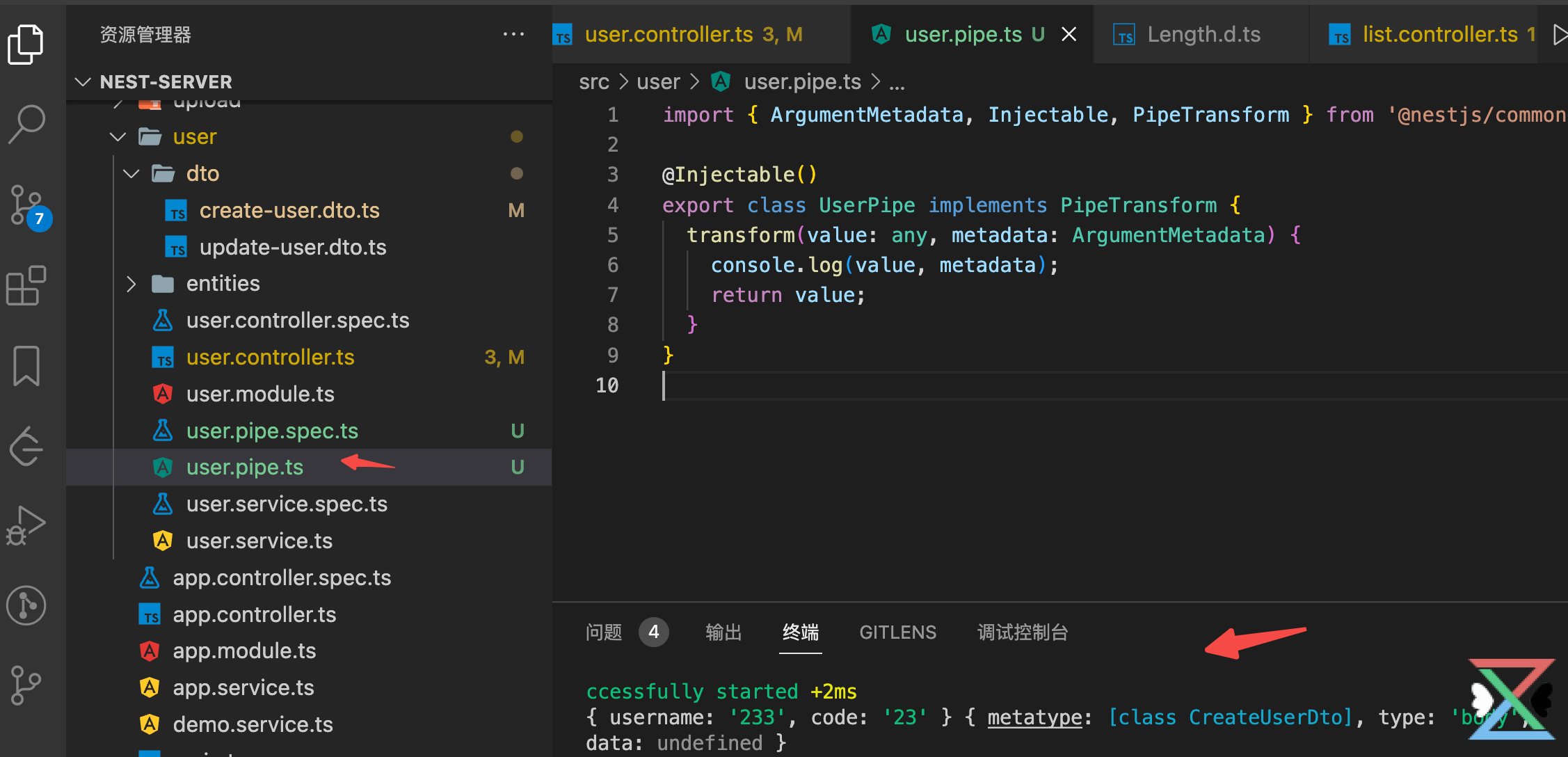
Task: Open the Extensions view icon
Action: pyautogui.click(x=26, y=286)
